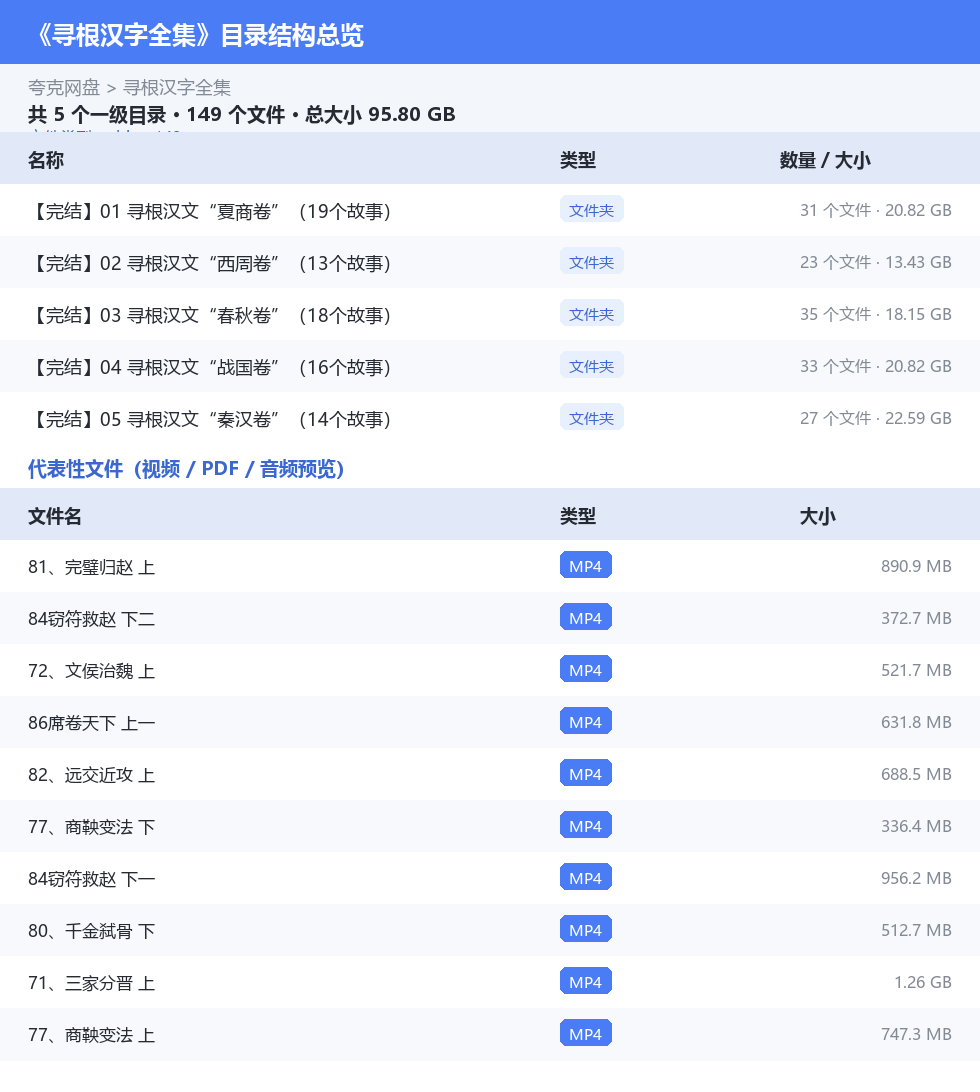Open the file 71、三家分晋 上
Screen dimensions: 980x1092
[x=91, y=983]
